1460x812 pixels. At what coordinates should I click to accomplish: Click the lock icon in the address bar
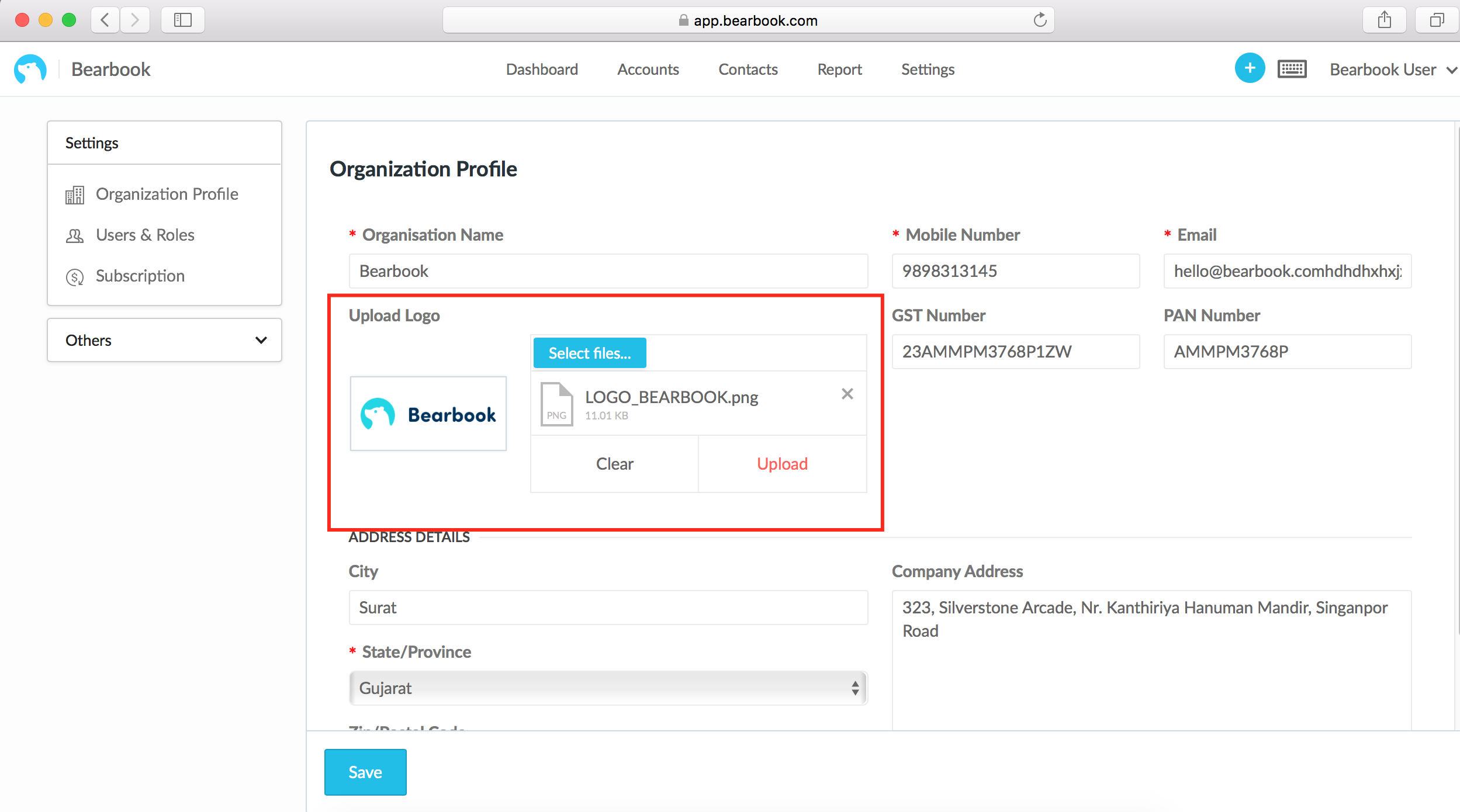point(683,20)
